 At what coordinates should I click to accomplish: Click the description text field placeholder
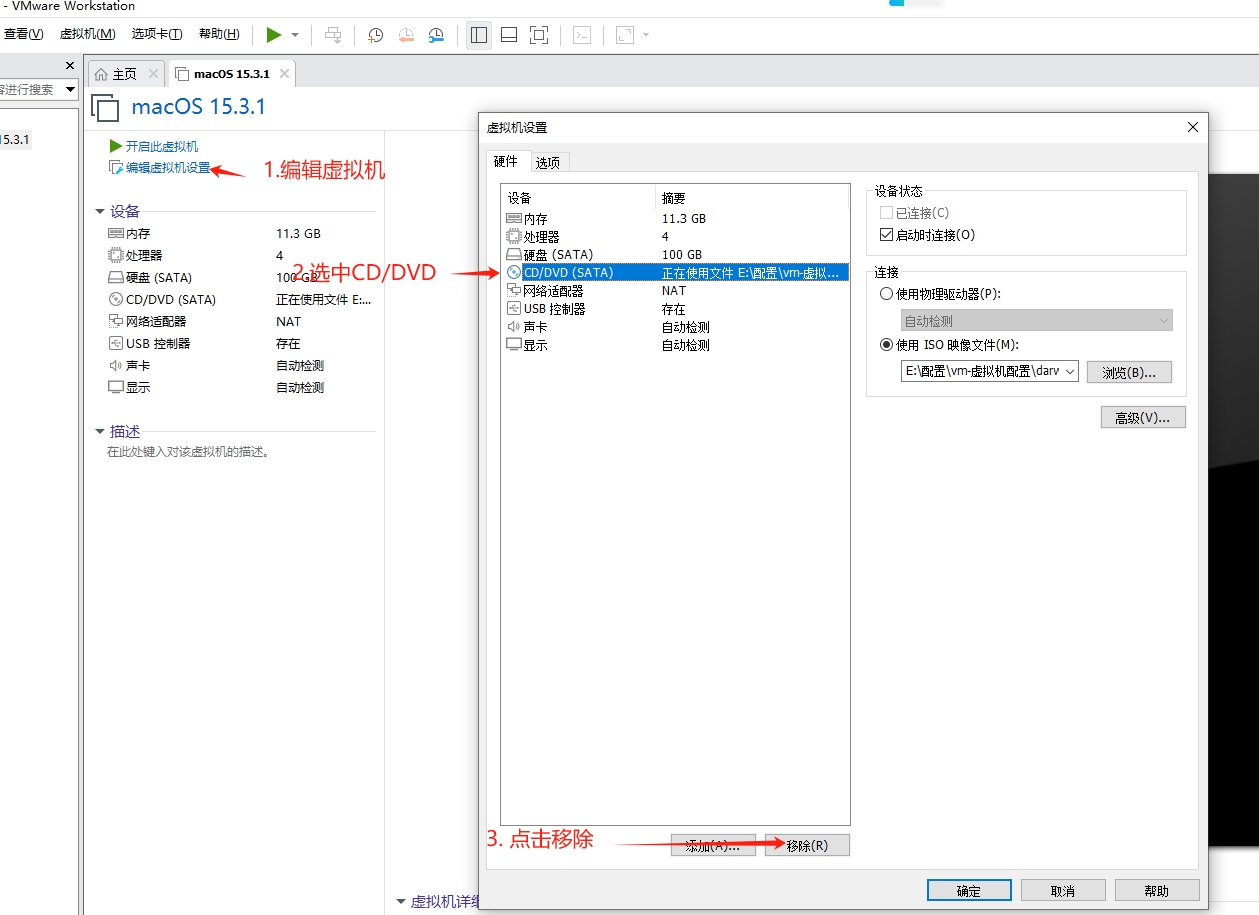pyautogui.click(x=189, y=452)
